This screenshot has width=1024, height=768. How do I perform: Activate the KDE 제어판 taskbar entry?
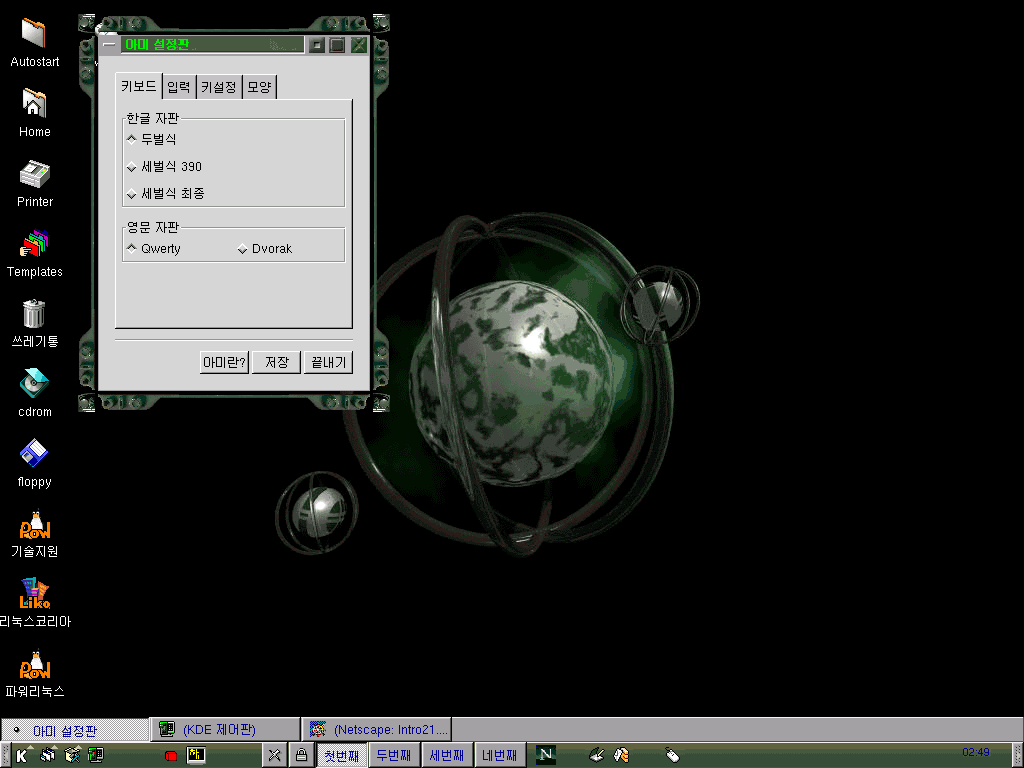point(224,730)
